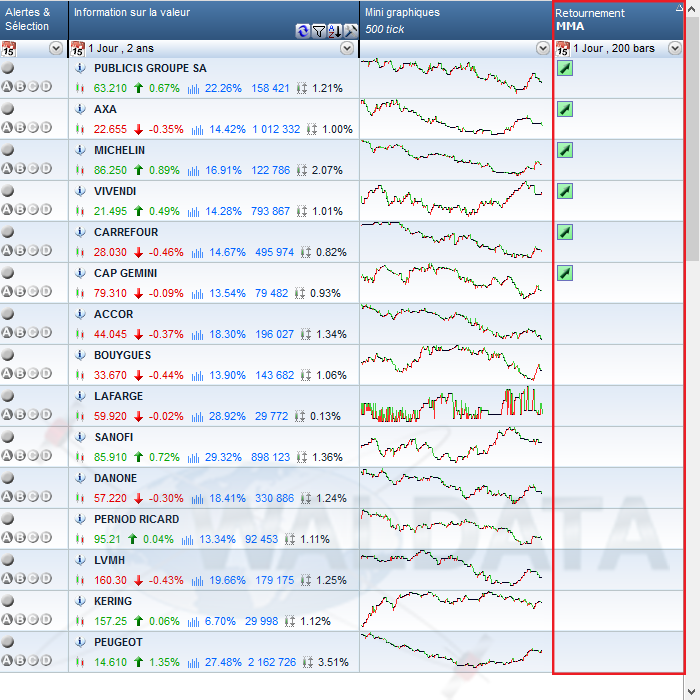The image size is (700, 700).
Task: Click the PEUGEOT price 14.610
Action: (110, 662)
